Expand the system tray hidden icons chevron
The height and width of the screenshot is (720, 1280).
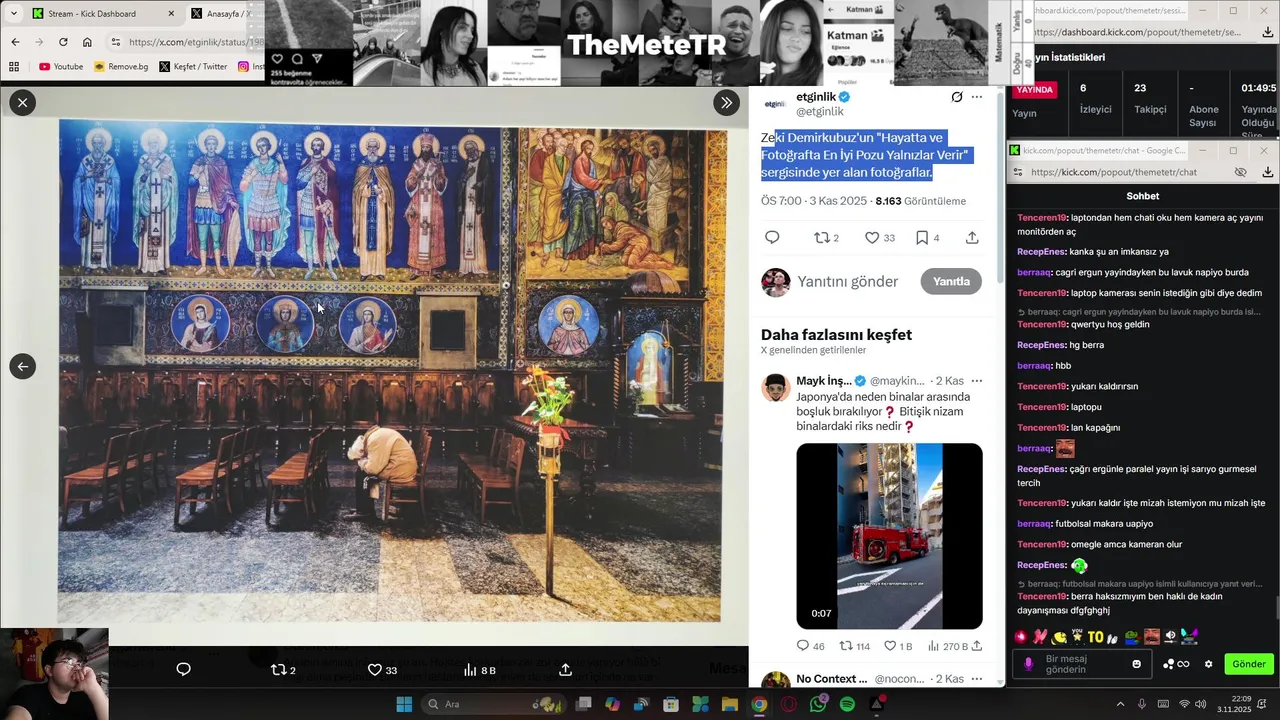point(1120,704)
